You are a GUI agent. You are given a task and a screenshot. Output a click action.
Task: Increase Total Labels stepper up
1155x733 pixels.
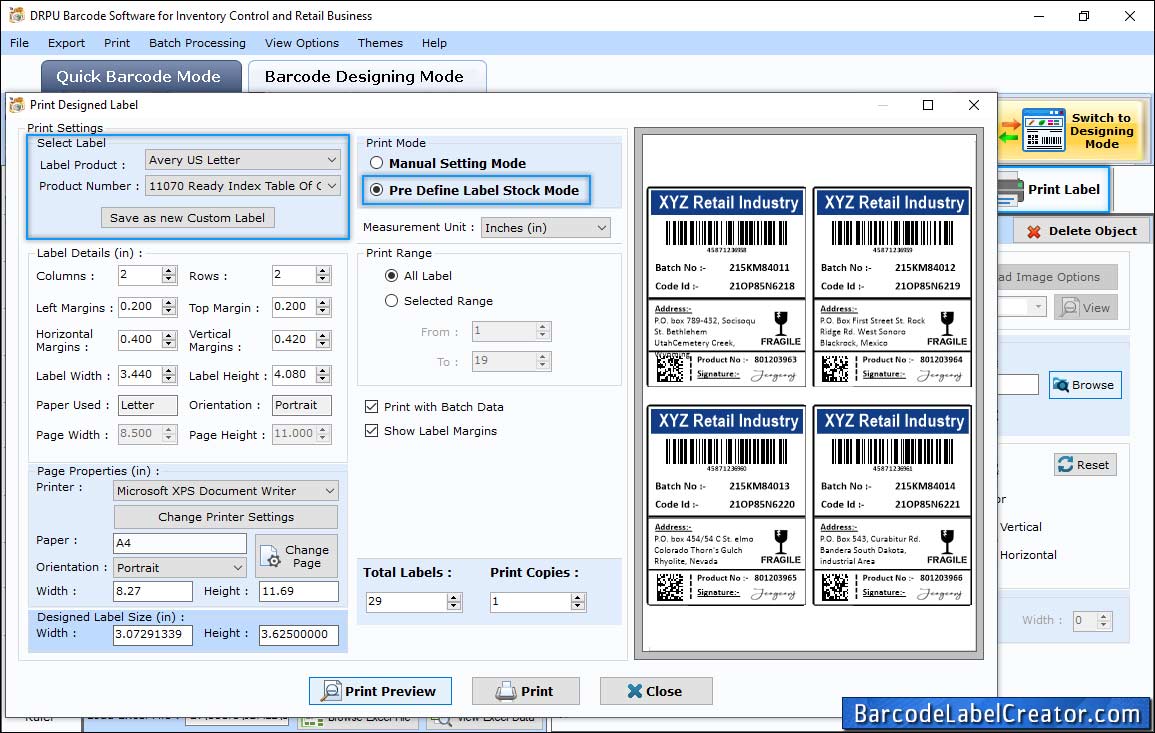(x=454, y=597)
